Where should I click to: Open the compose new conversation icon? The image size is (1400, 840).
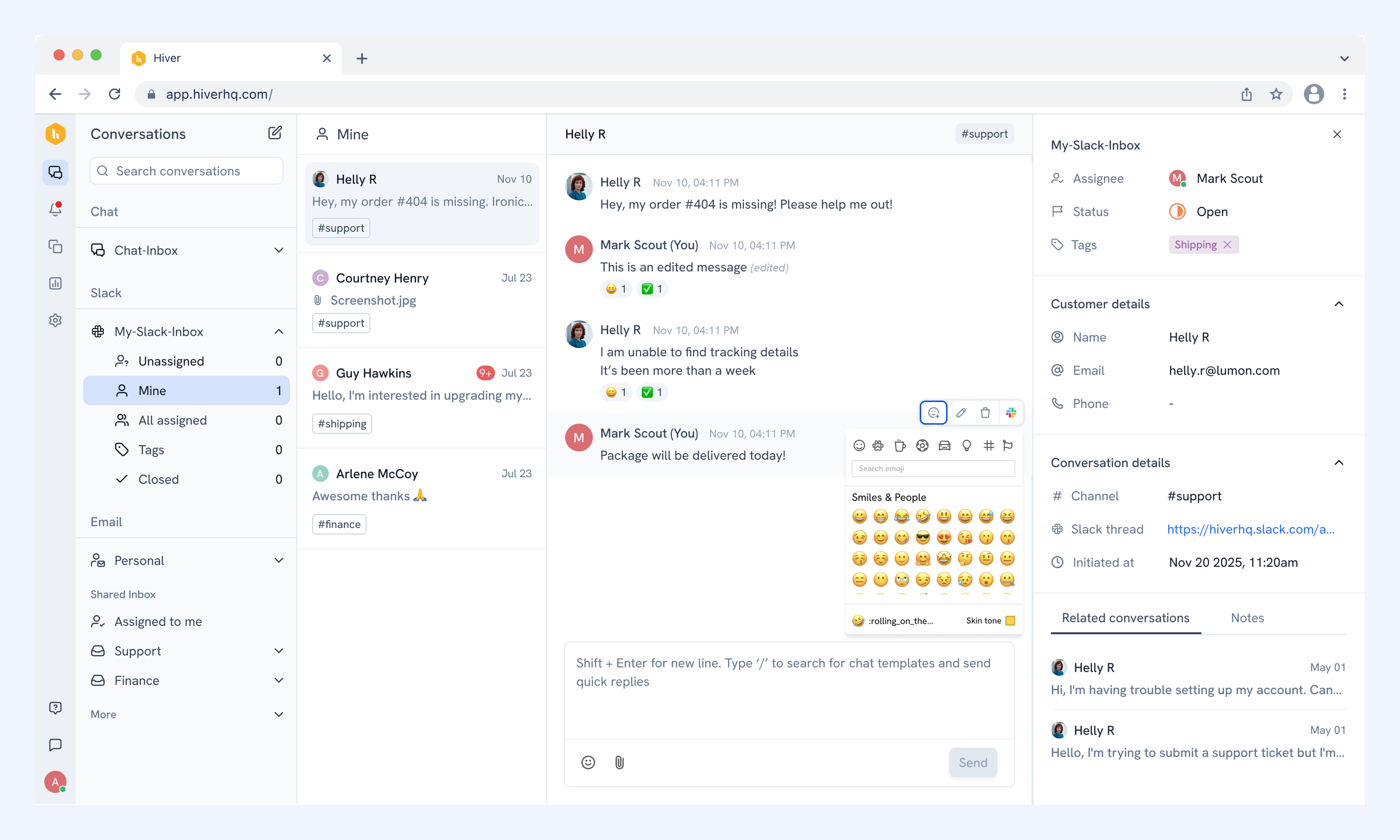275,133
